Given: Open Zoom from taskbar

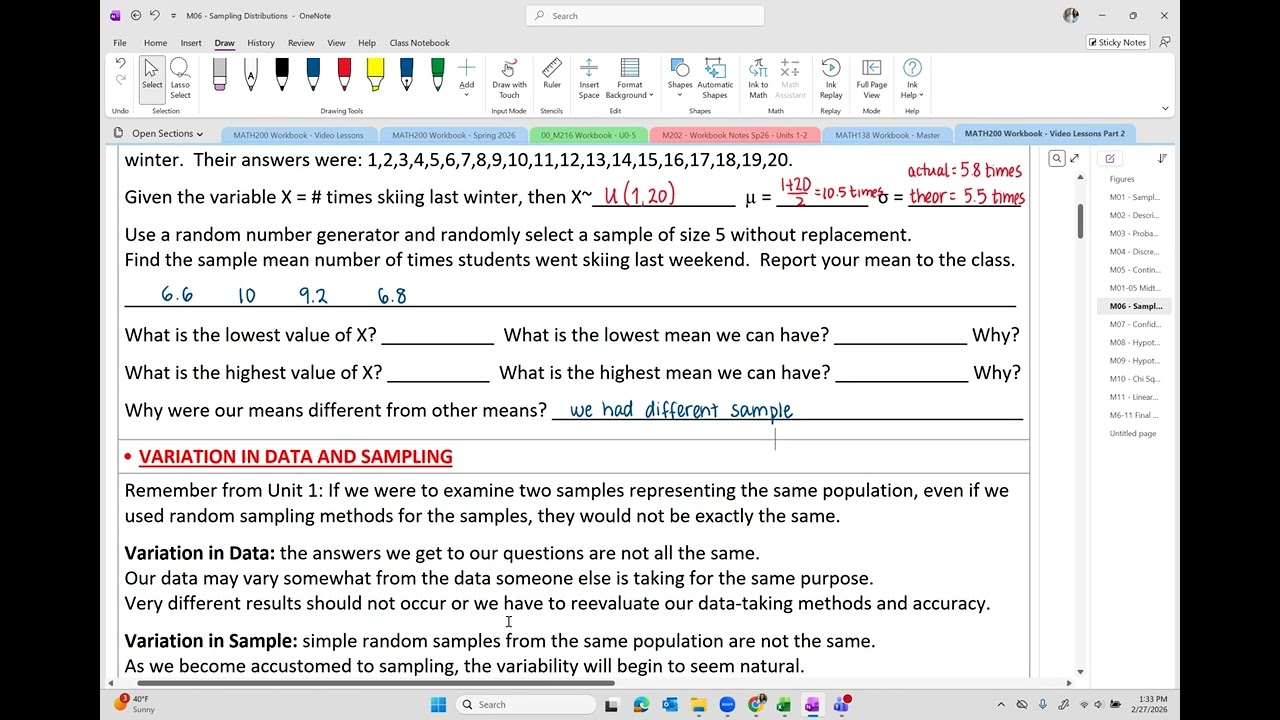Looking at the screenshot, I should pyautogui.click(x=727, y=705).
